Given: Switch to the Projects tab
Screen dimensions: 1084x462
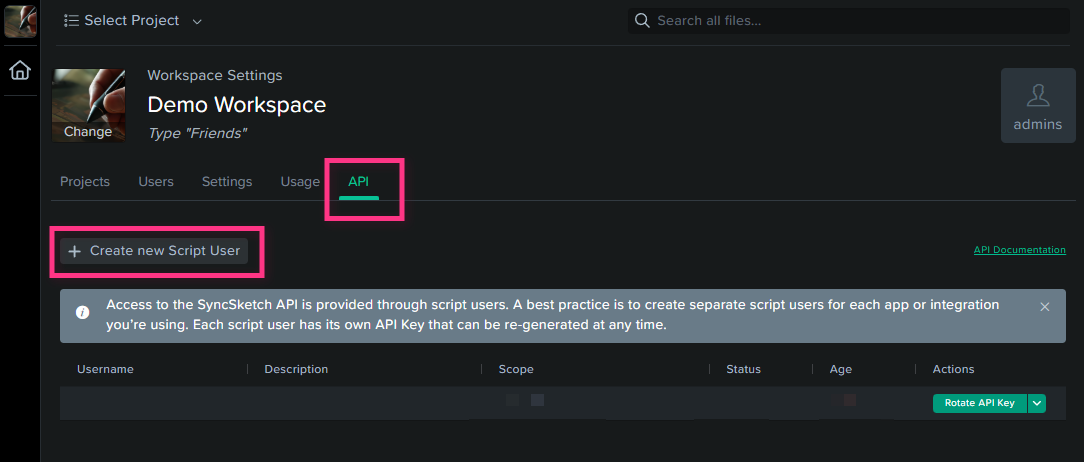Looking at the screenshot, I should tap(85, 182).
